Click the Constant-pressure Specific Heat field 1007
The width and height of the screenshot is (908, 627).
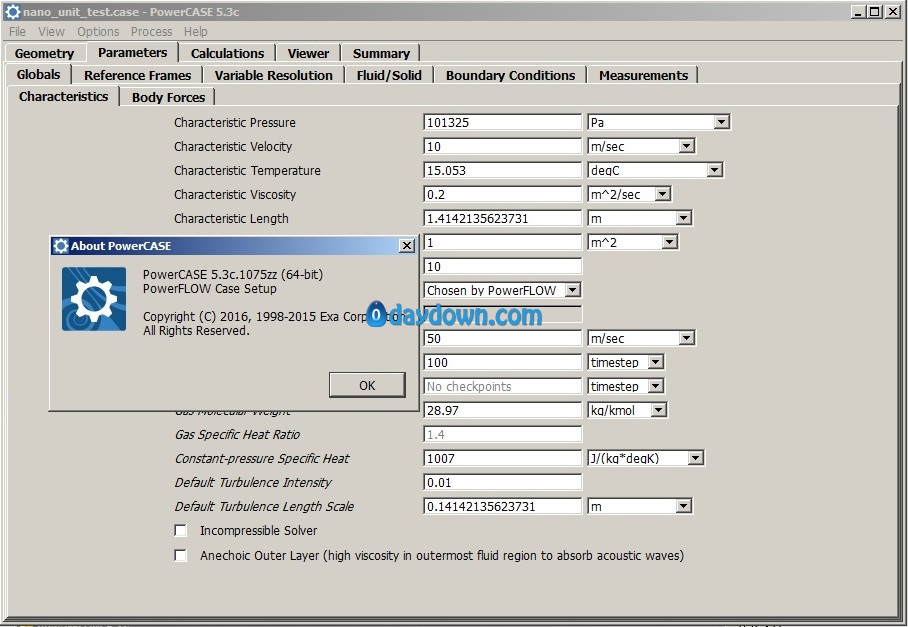502,458
